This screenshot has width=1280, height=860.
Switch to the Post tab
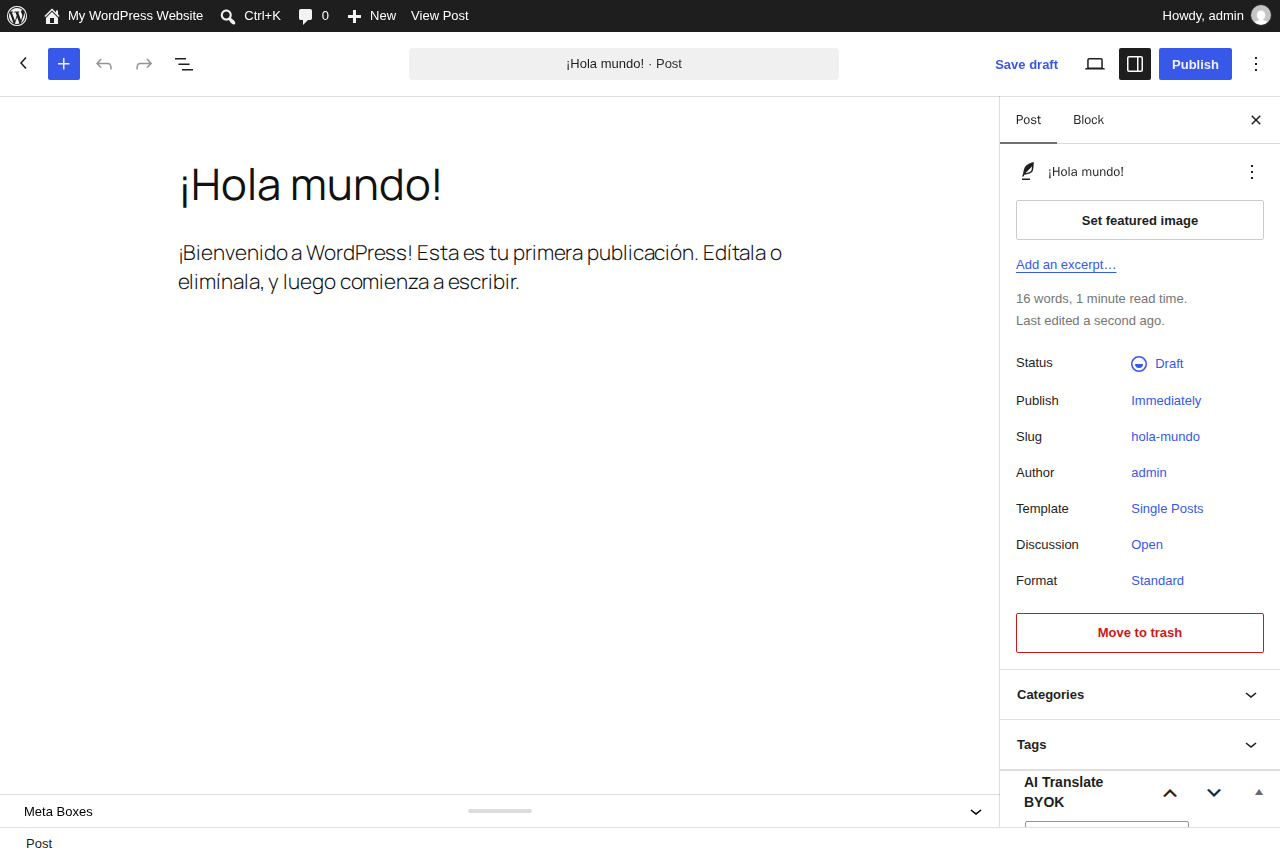pyautogui.click(x=1028, y=120)
